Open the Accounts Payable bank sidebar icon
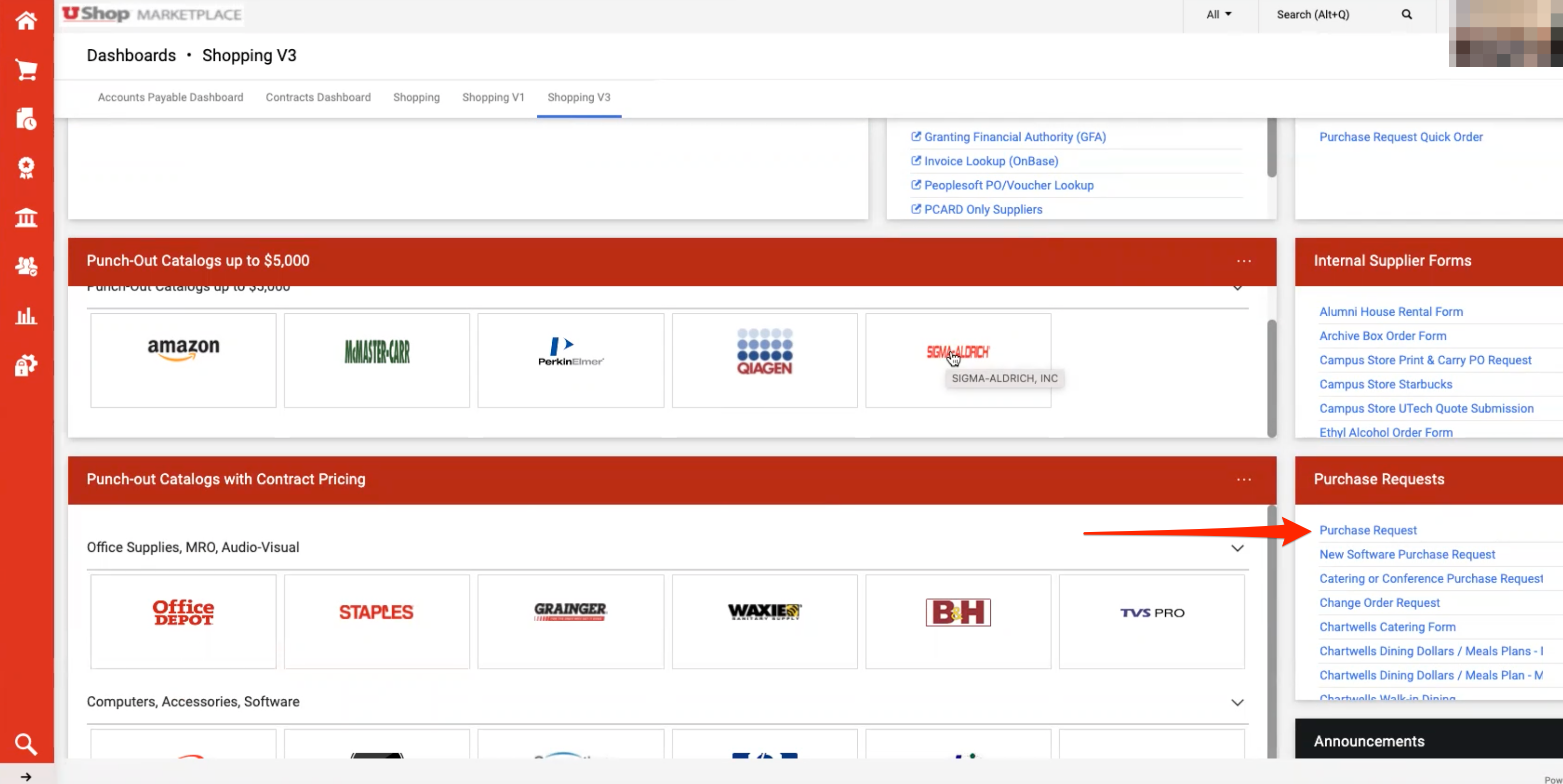Viewport: 1563px width, 784px height. tap(26, 217)
